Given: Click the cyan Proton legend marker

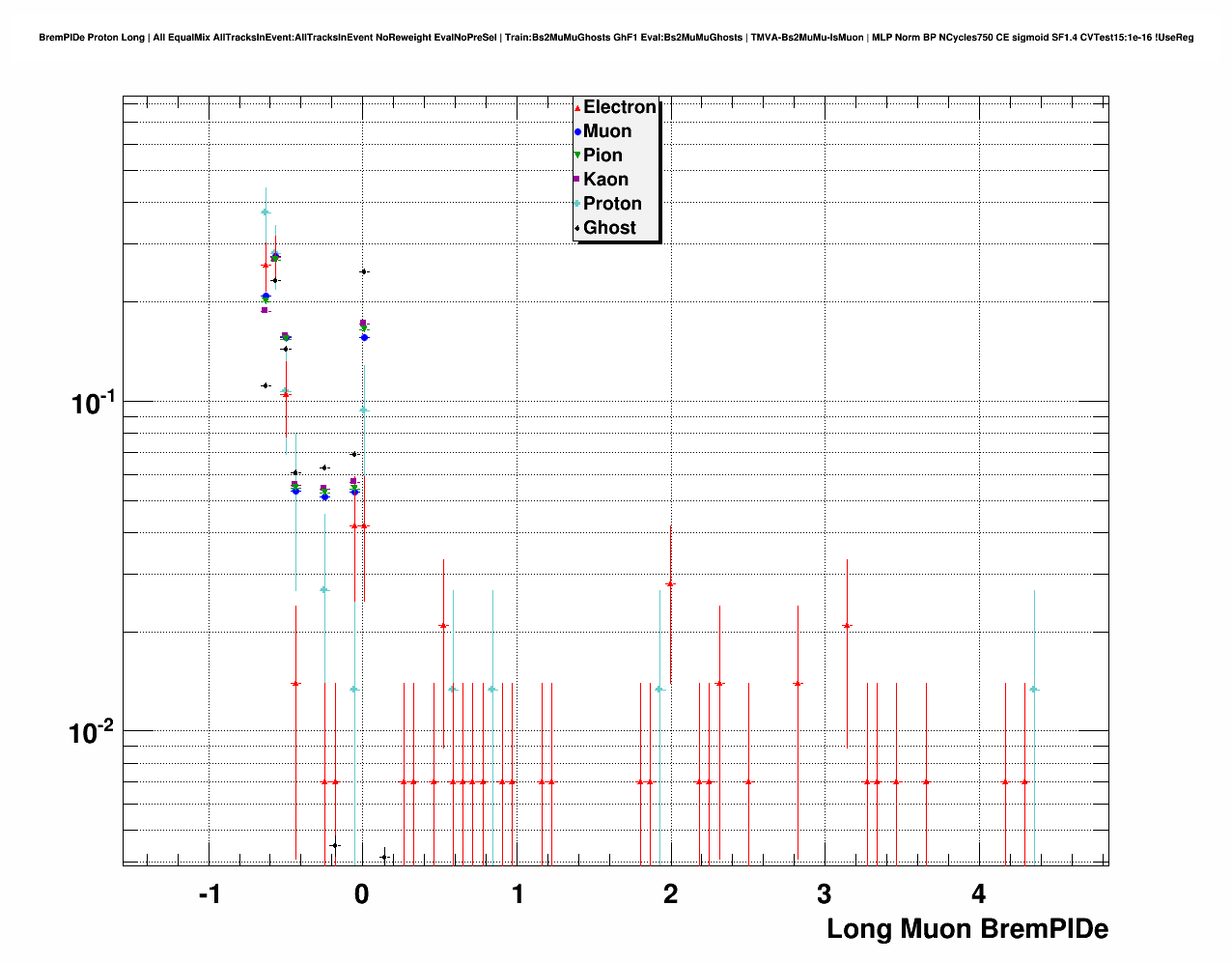Looking at the screenshot, I should [x=577, y=204].
